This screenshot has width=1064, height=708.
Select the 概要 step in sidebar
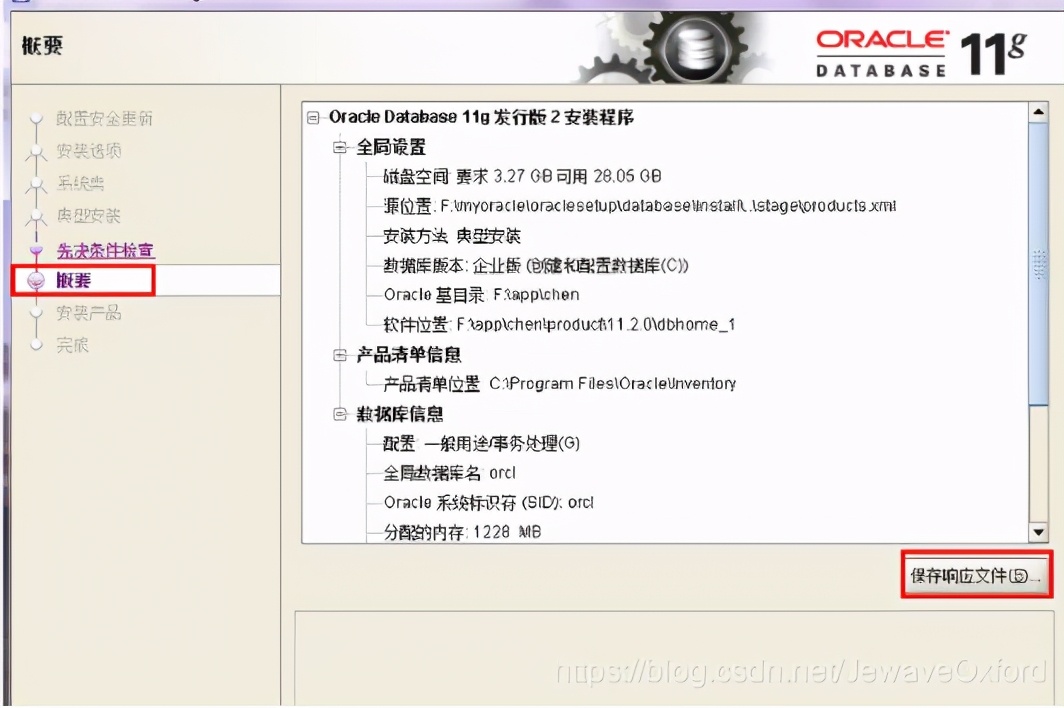73,280
